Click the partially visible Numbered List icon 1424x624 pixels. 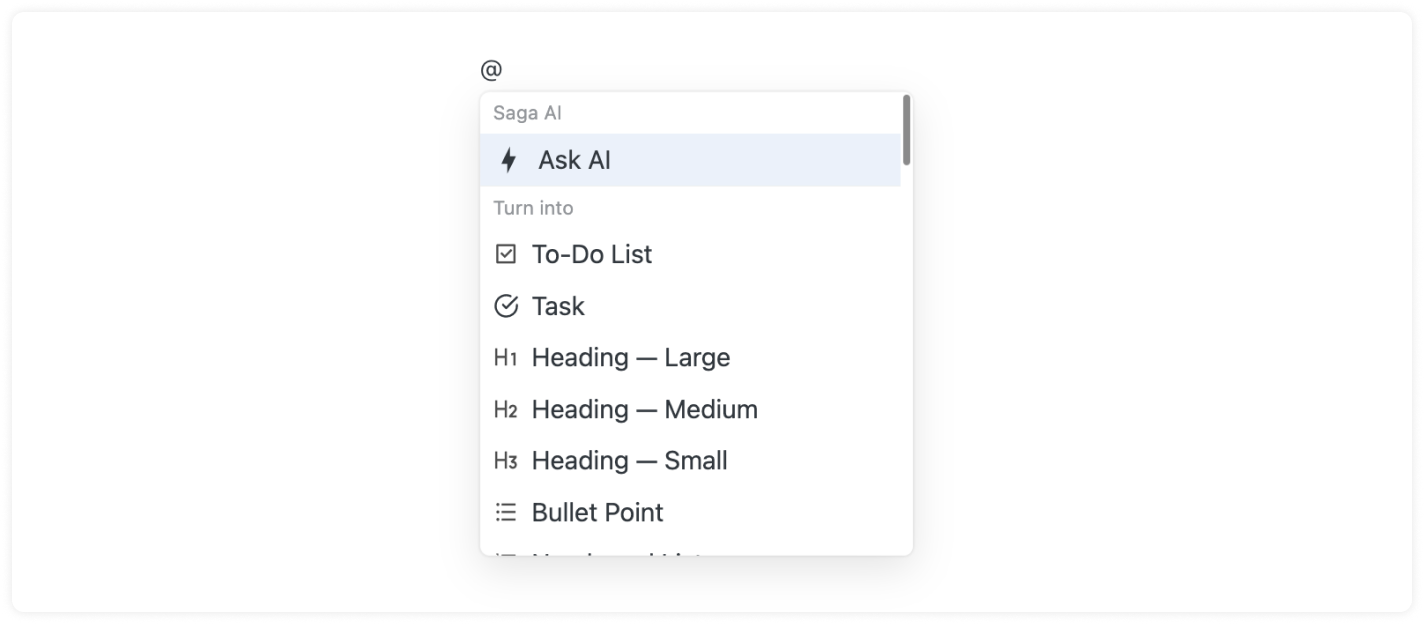506,552
